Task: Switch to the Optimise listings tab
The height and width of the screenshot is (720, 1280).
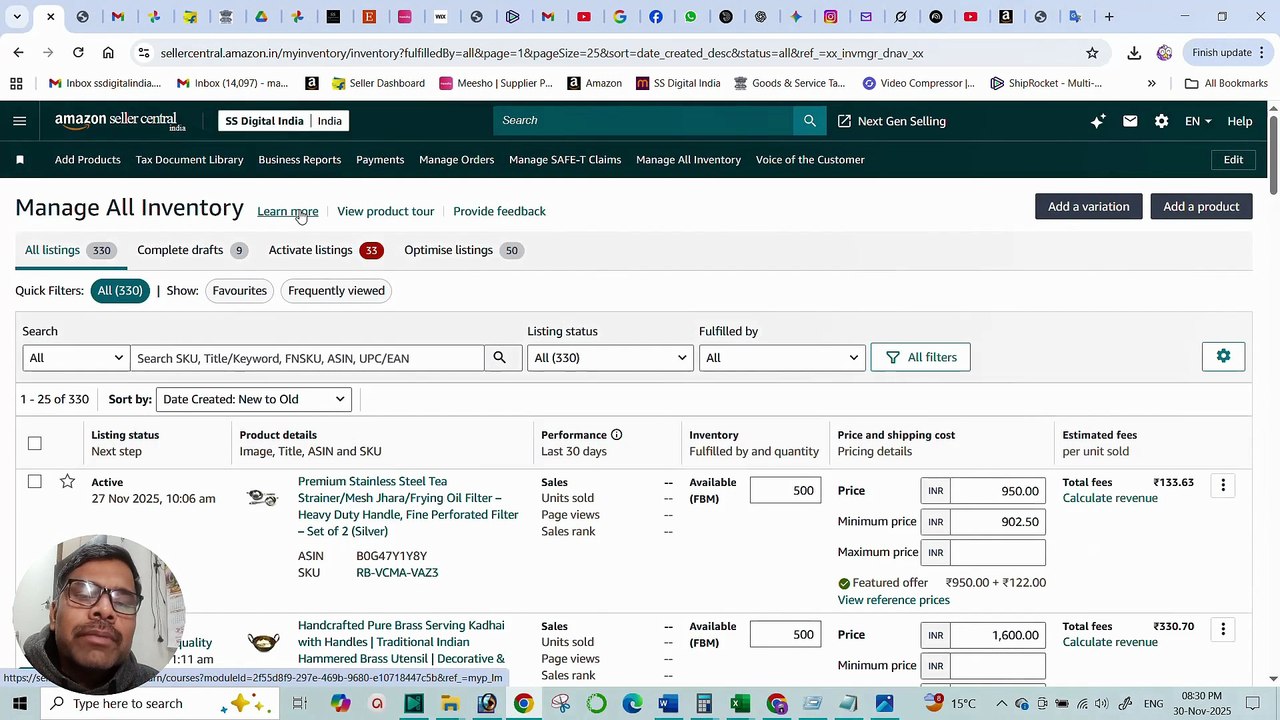Action: click(x=464, y=250)
